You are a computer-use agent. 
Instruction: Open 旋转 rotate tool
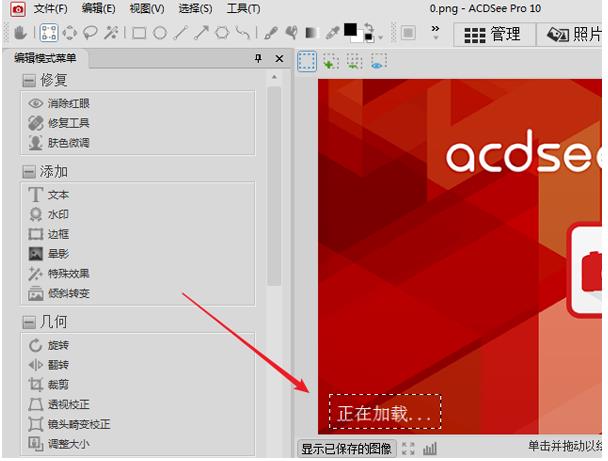(48, 345)
